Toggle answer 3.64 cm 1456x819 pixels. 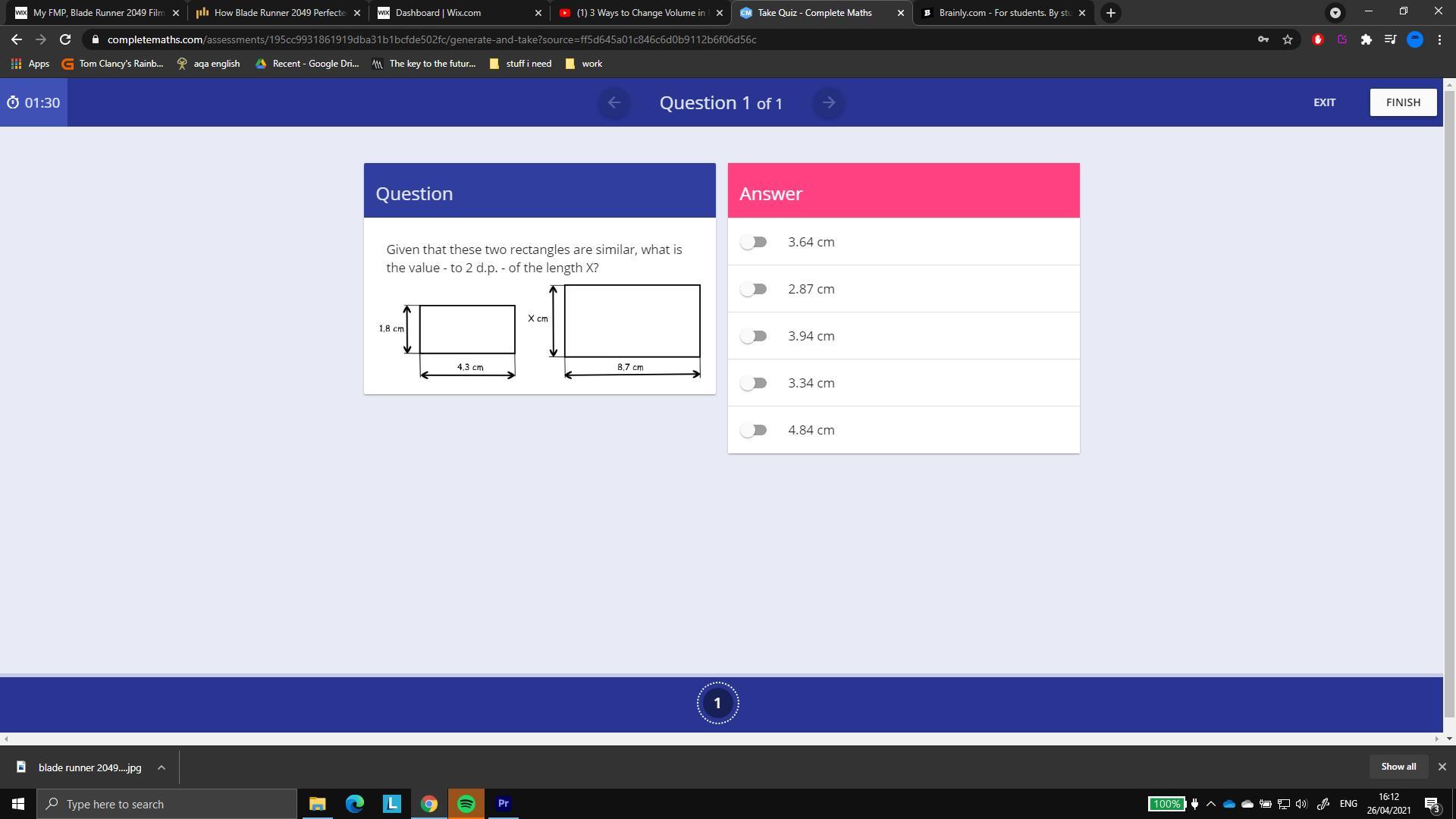754,242
